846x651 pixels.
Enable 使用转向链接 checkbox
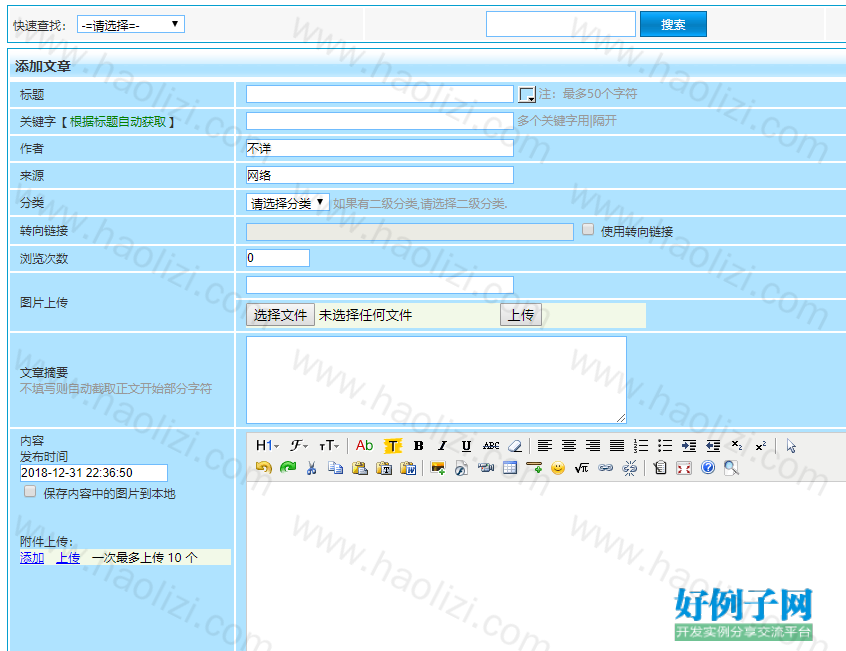point(588,230)
